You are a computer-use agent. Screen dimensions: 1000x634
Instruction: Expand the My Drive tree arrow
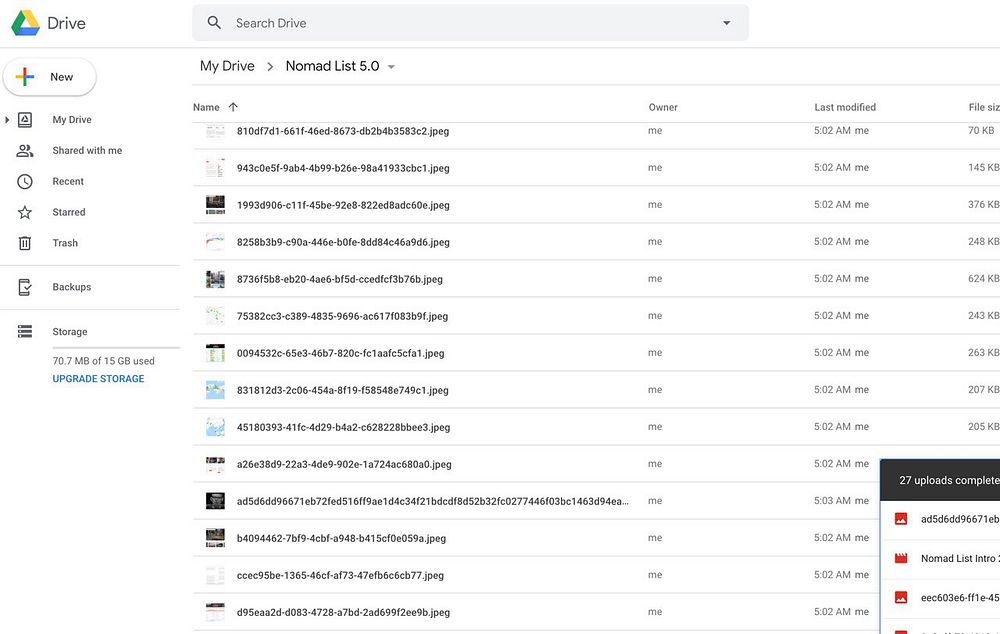tap(8, 120)
